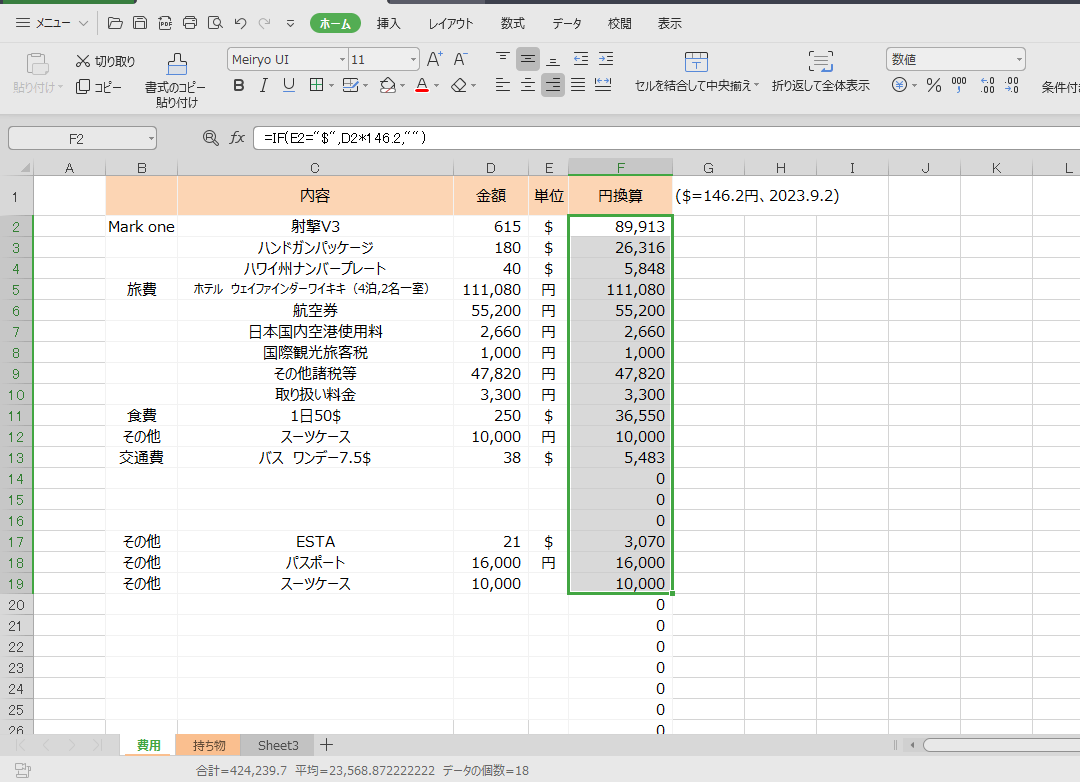Apply the red font color swatch
The height and width of the screenshot is (782, 1080).
(422, 86)
